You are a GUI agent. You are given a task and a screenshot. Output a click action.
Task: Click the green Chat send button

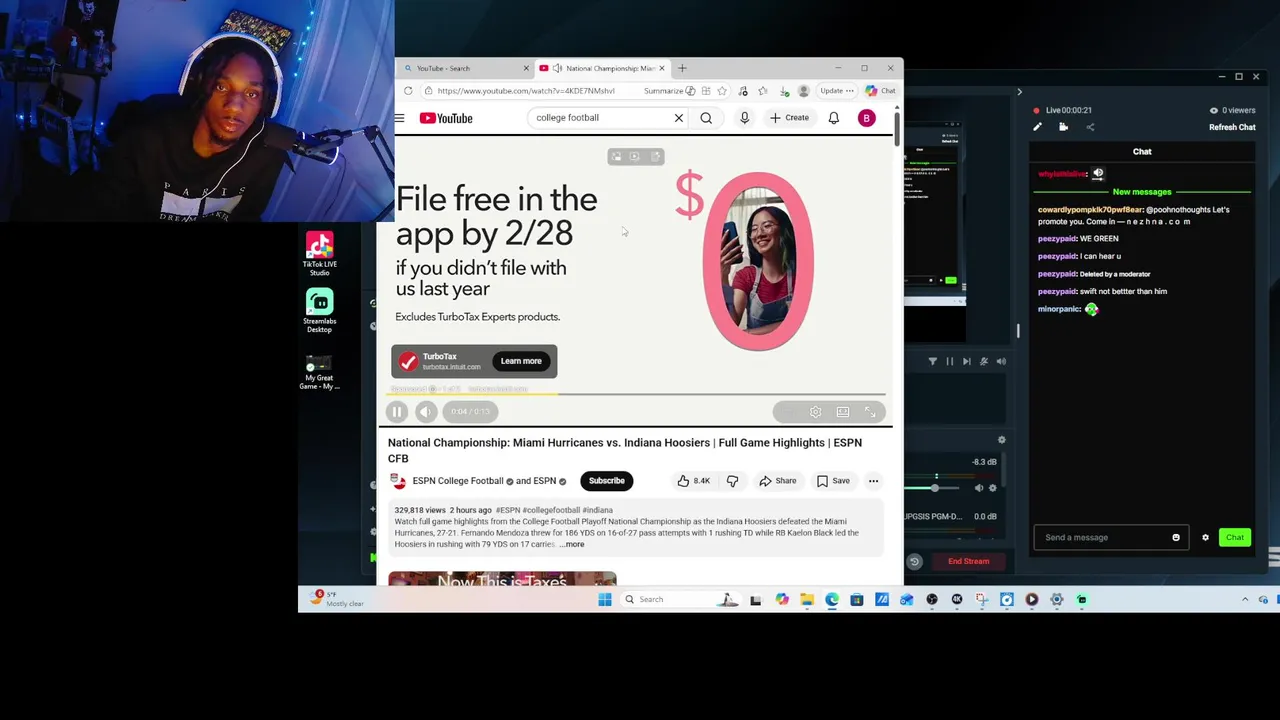pos(1235,538)
